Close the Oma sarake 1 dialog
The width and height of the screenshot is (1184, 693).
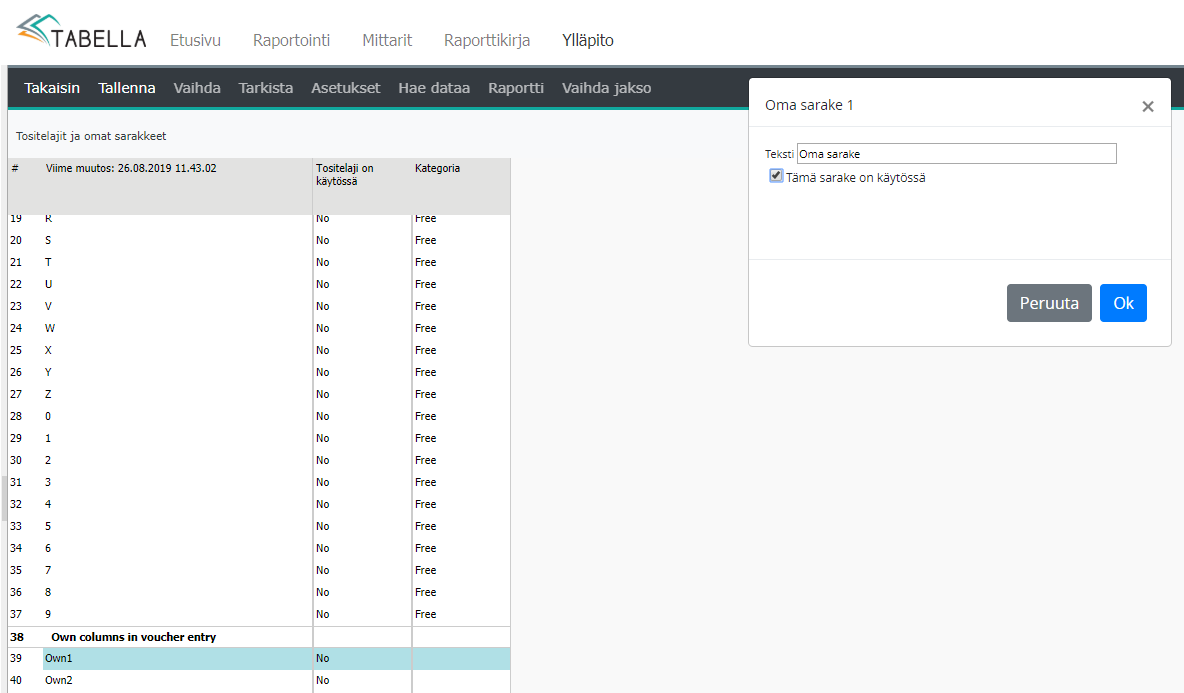tap(1147, 106)
